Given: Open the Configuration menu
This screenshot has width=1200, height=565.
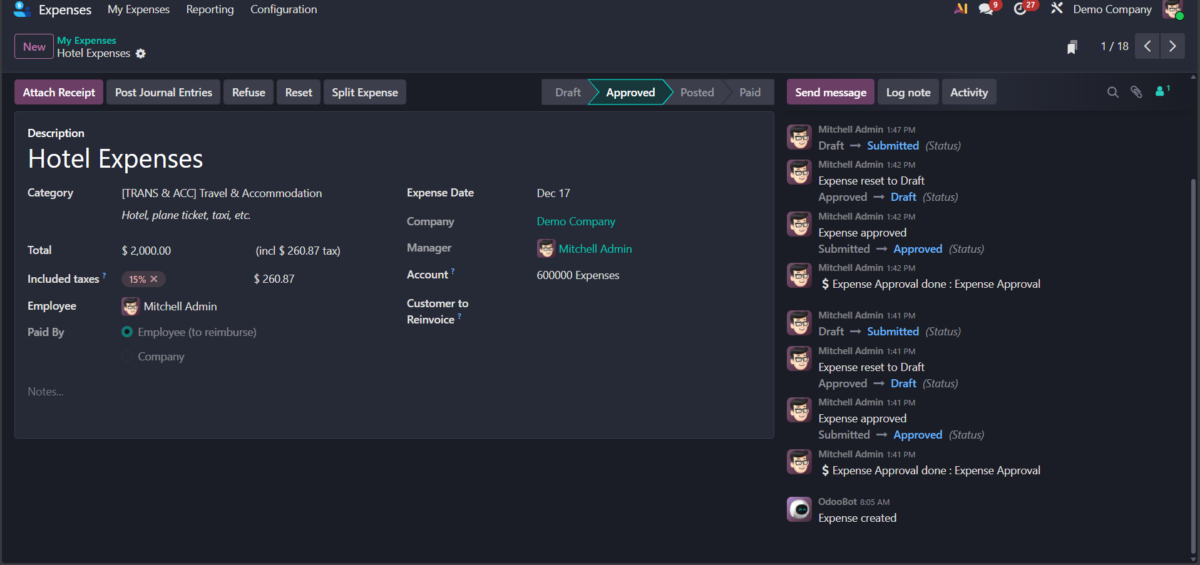Looking at the screenshot, I should click(x=283, y=10).
